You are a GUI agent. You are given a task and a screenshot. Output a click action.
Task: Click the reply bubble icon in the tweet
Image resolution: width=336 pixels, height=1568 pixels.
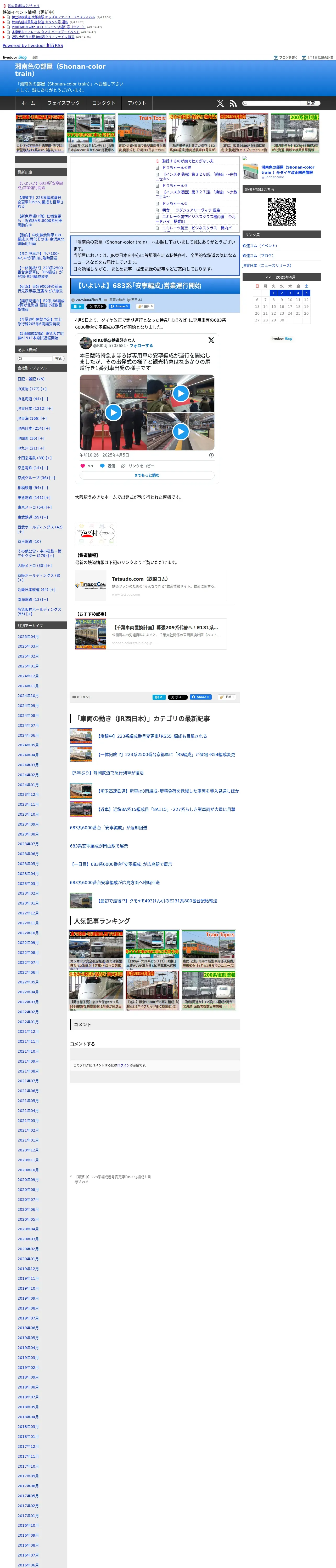click(x=102, y=466)
